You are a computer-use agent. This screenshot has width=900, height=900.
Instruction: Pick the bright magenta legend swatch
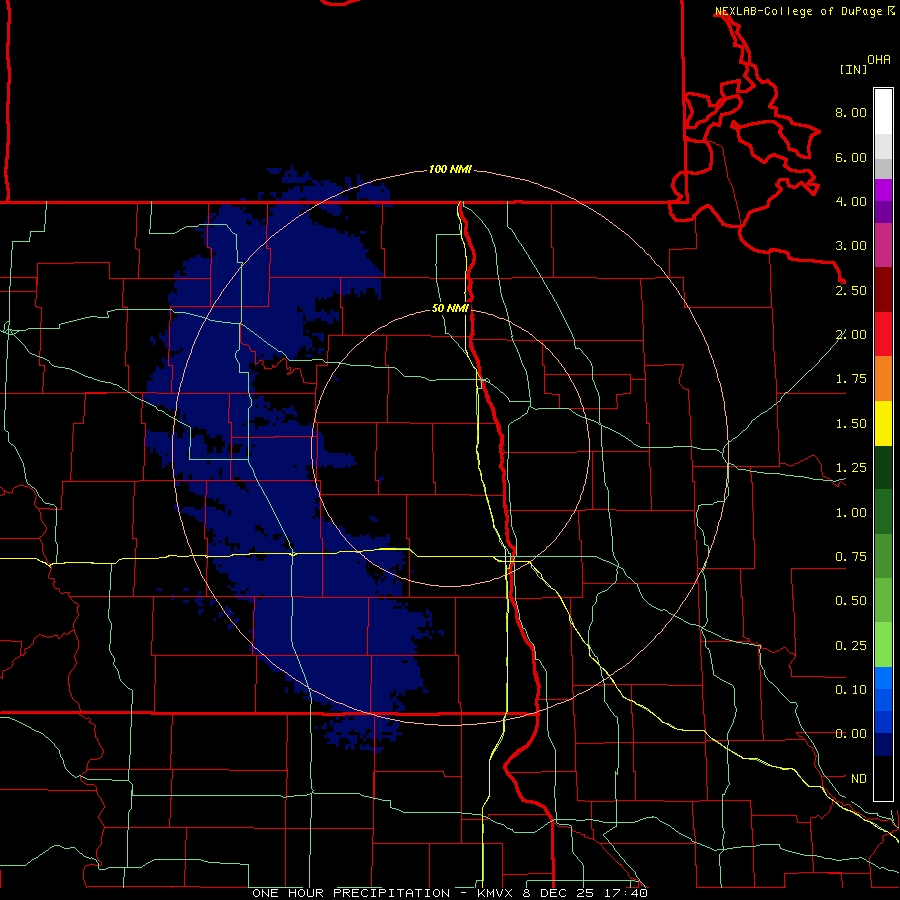click(883, 190)
